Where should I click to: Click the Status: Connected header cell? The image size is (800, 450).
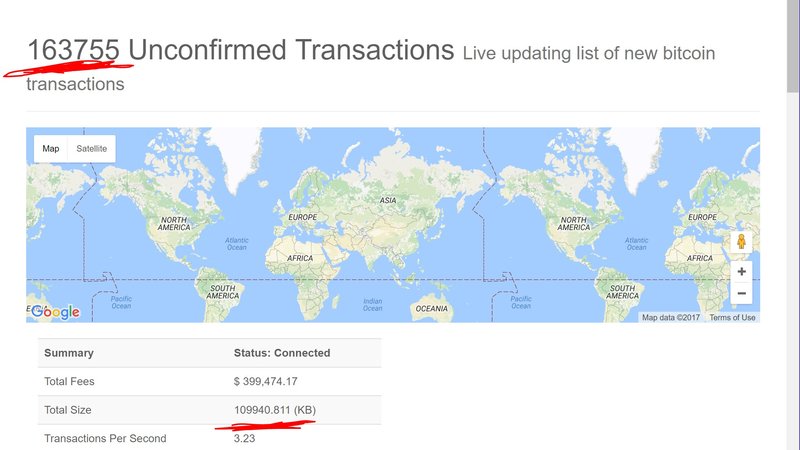point(281,353)
